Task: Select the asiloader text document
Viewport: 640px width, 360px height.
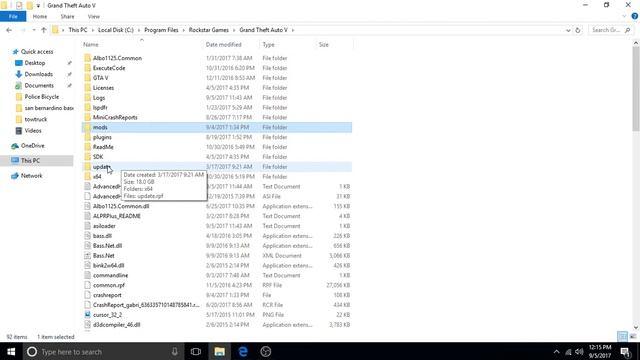Action: [x=104, y=226]
